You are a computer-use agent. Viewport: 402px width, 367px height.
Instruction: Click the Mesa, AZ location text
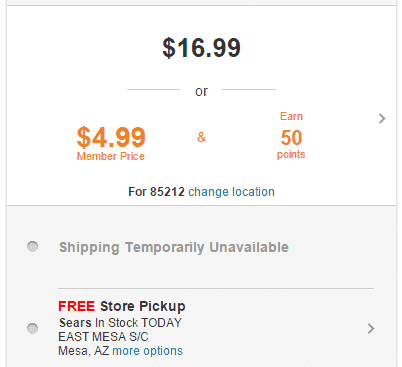click(x=84, y=351)
